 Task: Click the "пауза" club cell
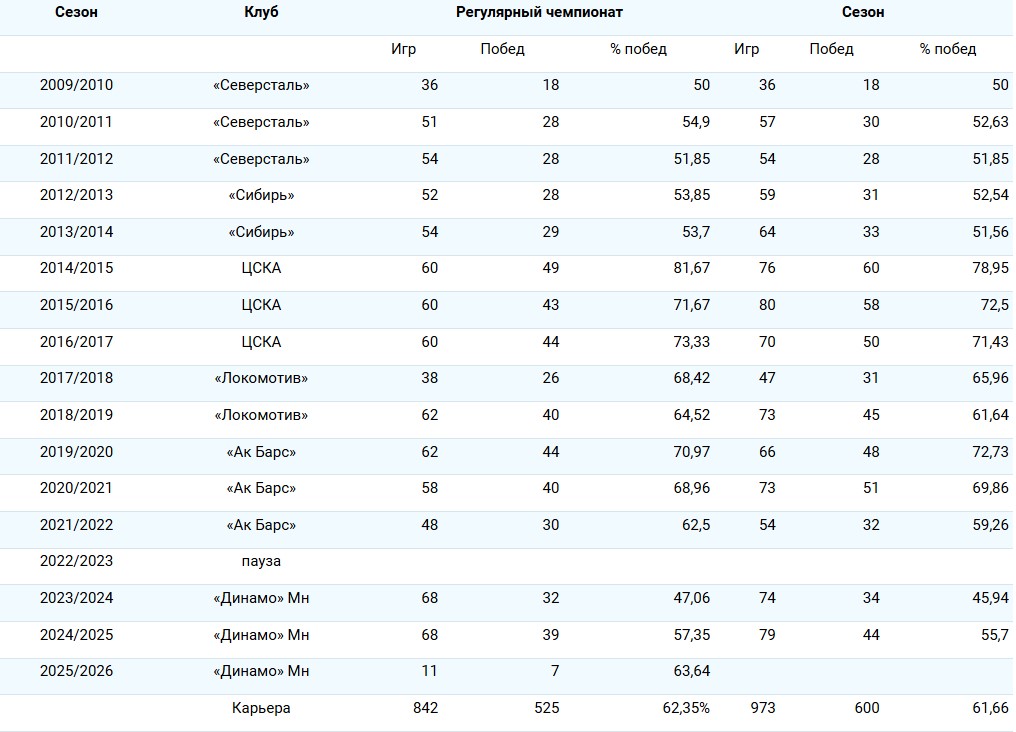tap(261, 562)
